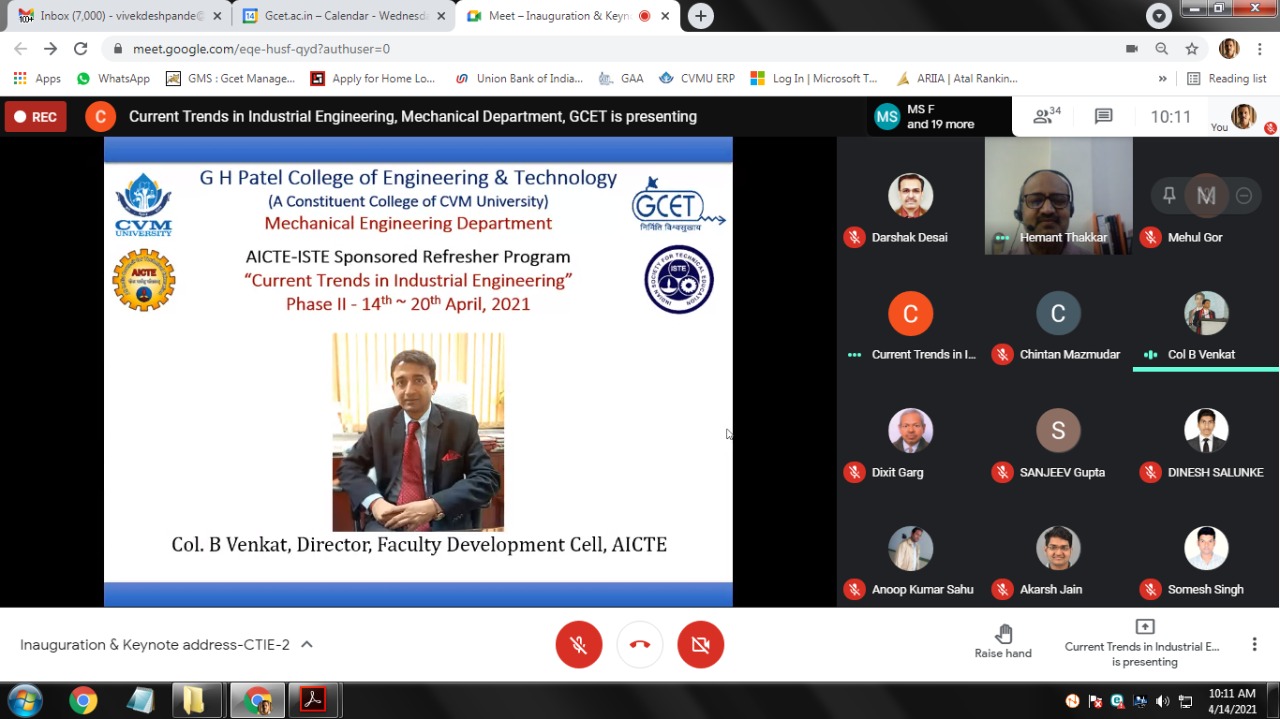Open the GAA bookmark

[x=621, y=78]
